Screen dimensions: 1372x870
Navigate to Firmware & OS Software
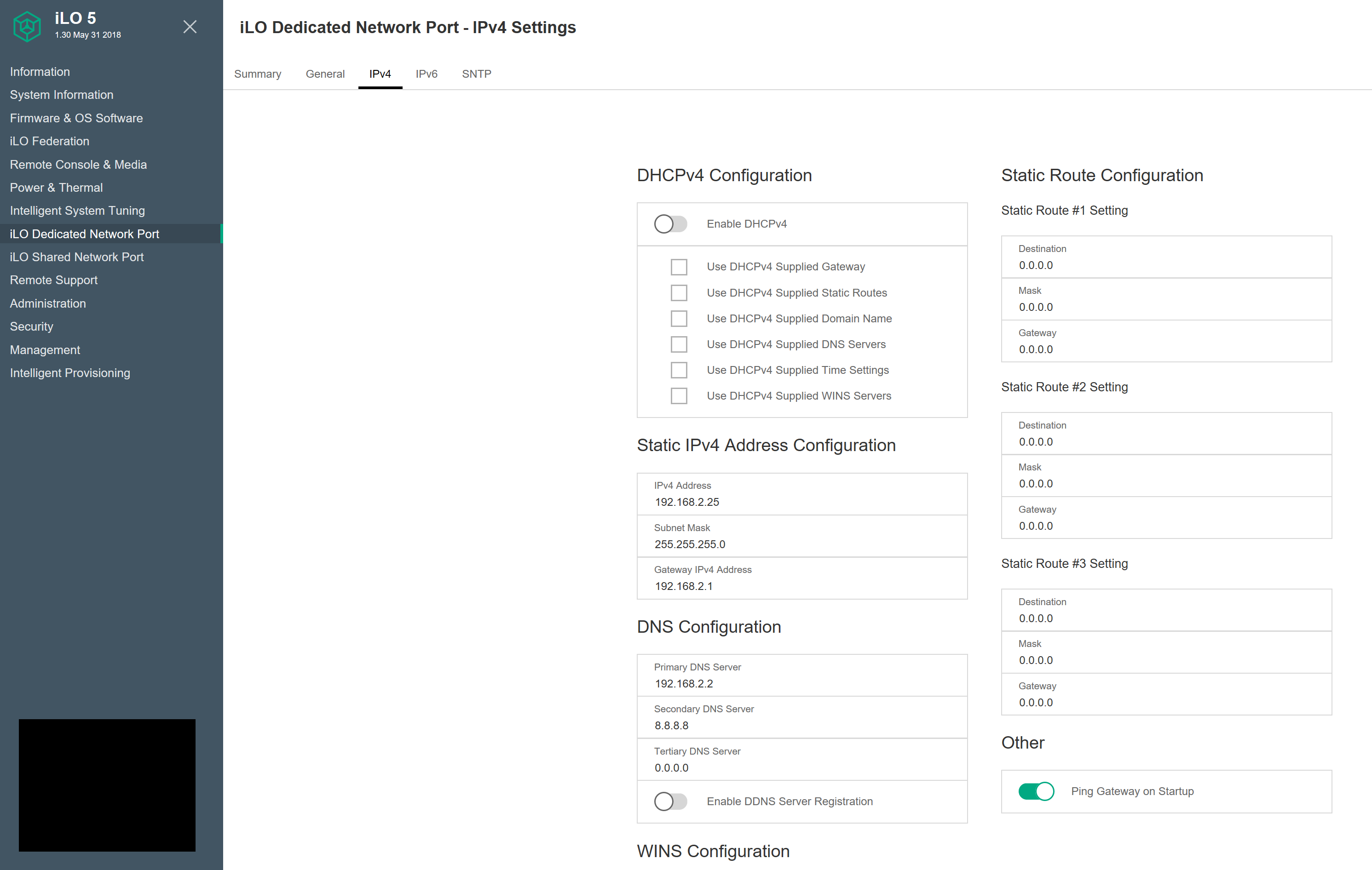[77, 118]
